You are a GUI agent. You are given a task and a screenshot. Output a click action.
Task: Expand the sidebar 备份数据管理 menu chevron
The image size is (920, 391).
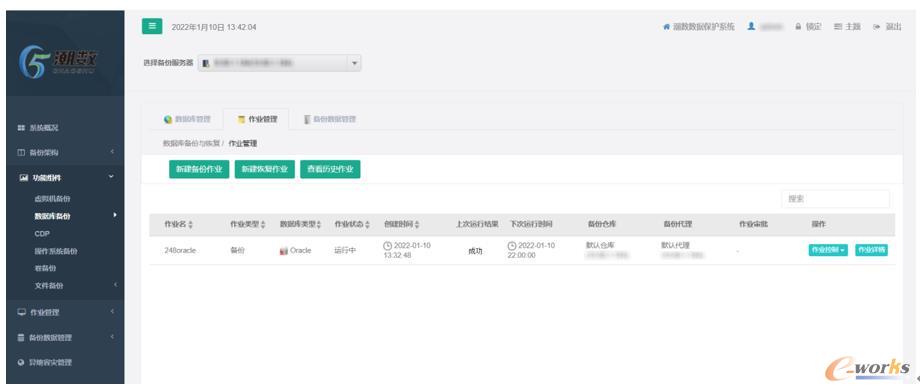point(111,337)
